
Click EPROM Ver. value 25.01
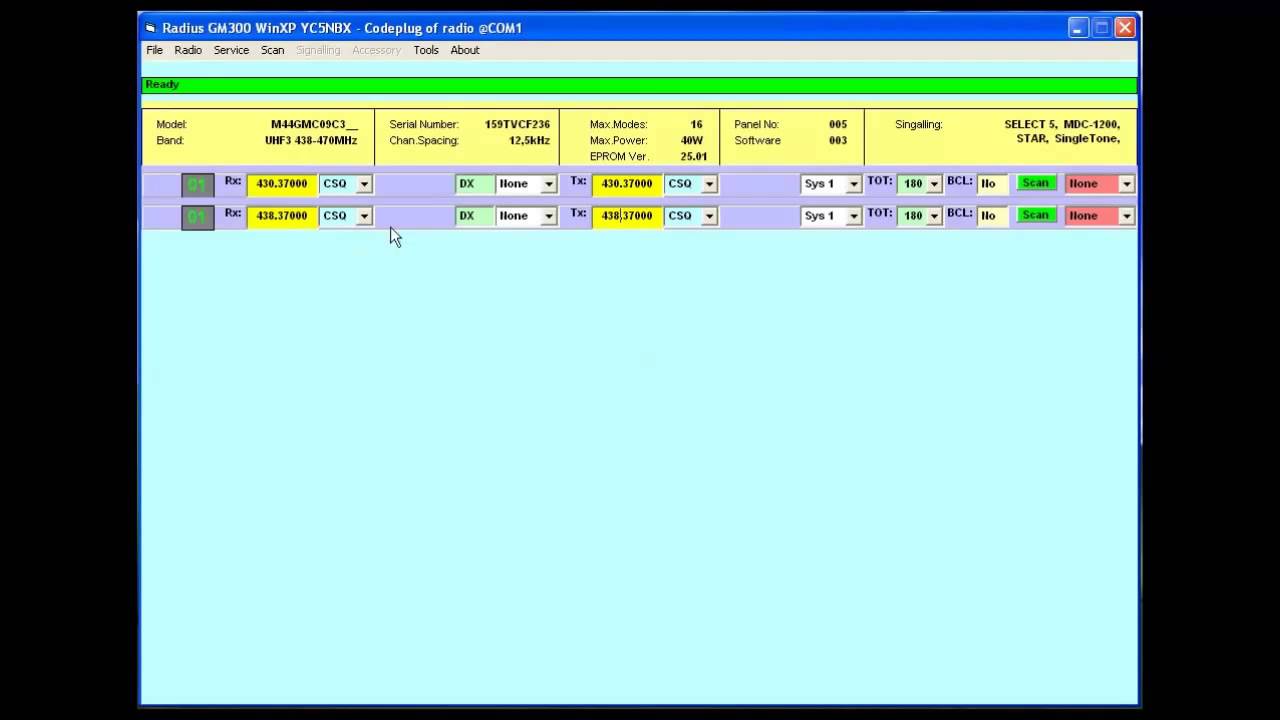pyautogui.click(x=693, y=157)
